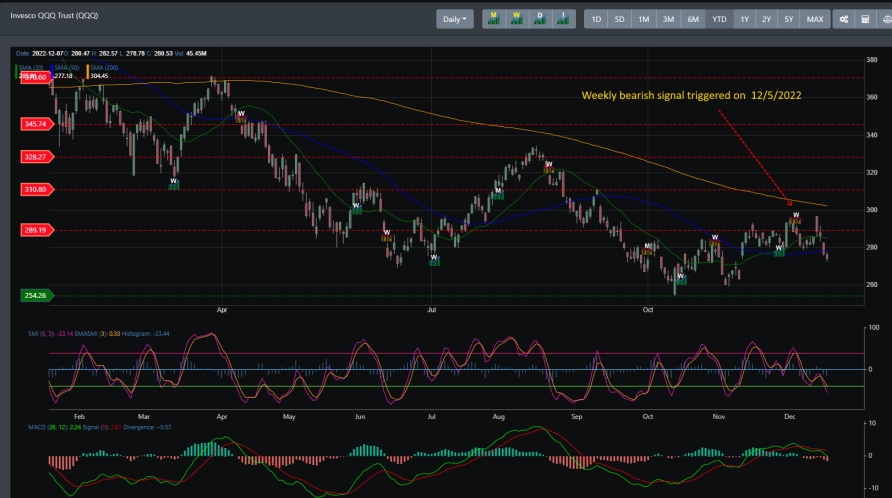
Task: Toggle the weekly (W) signal icon
Action: point(517,19)
